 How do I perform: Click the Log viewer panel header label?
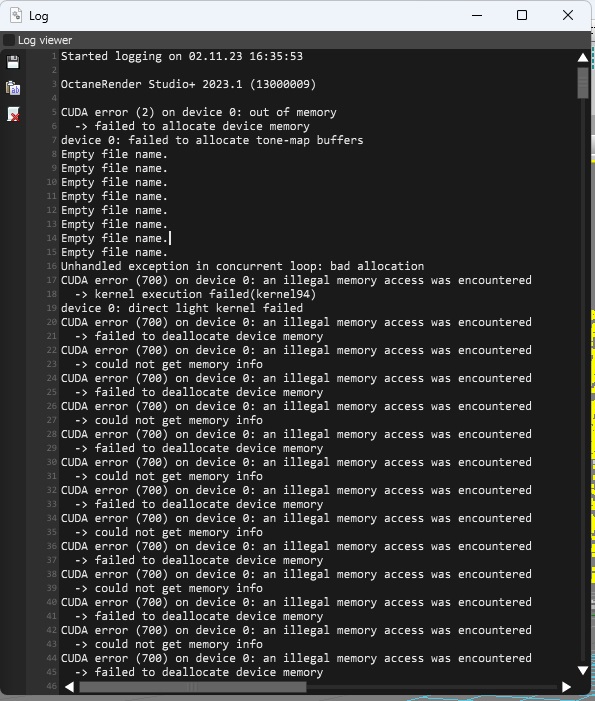pos(45,40)
